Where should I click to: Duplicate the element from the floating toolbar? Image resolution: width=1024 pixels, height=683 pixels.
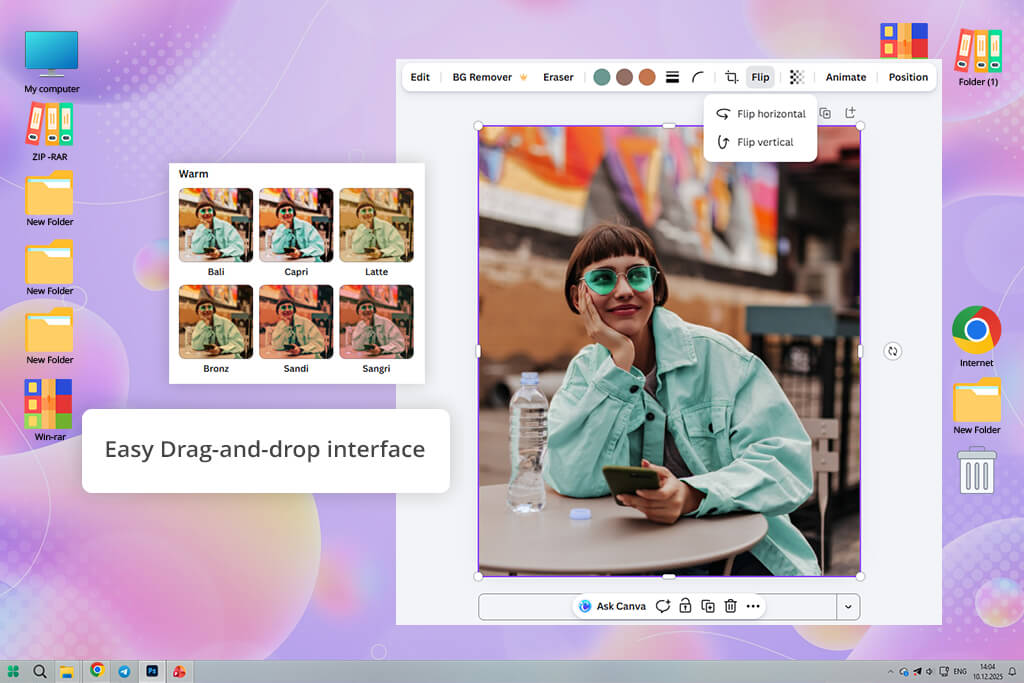tap(708, 606)
